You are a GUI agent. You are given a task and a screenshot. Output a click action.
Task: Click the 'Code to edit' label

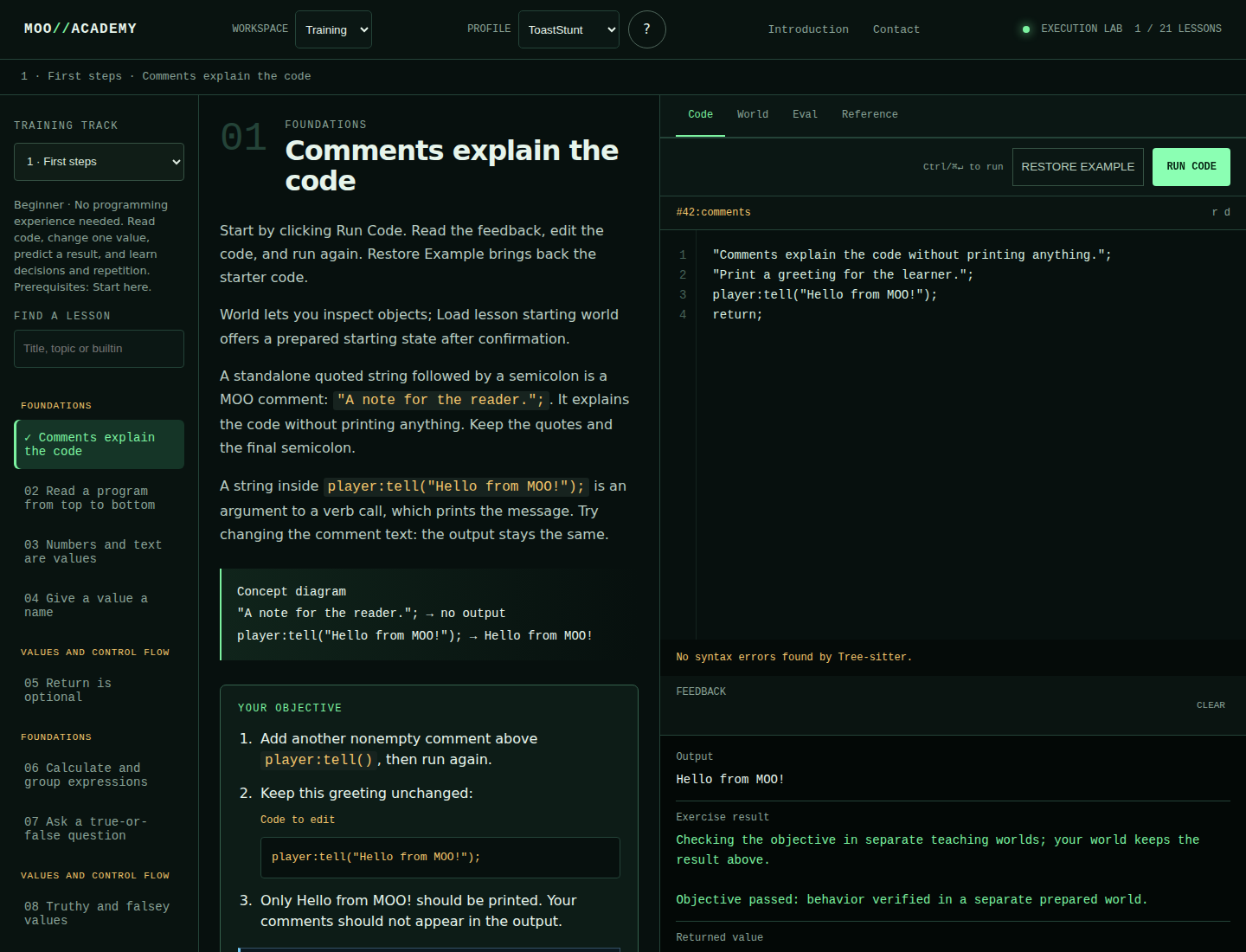298,820
